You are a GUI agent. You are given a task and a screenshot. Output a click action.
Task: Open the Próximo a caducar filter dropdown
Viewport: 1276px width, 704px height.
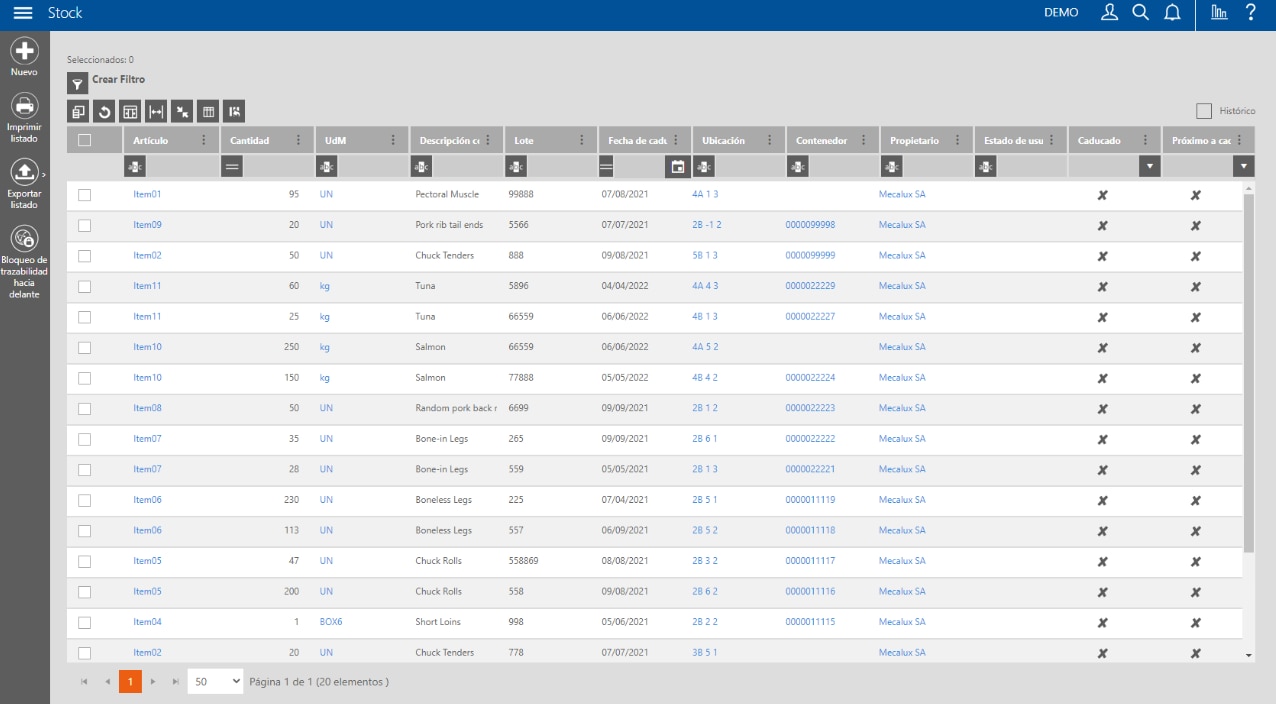tap(1244, 167)
